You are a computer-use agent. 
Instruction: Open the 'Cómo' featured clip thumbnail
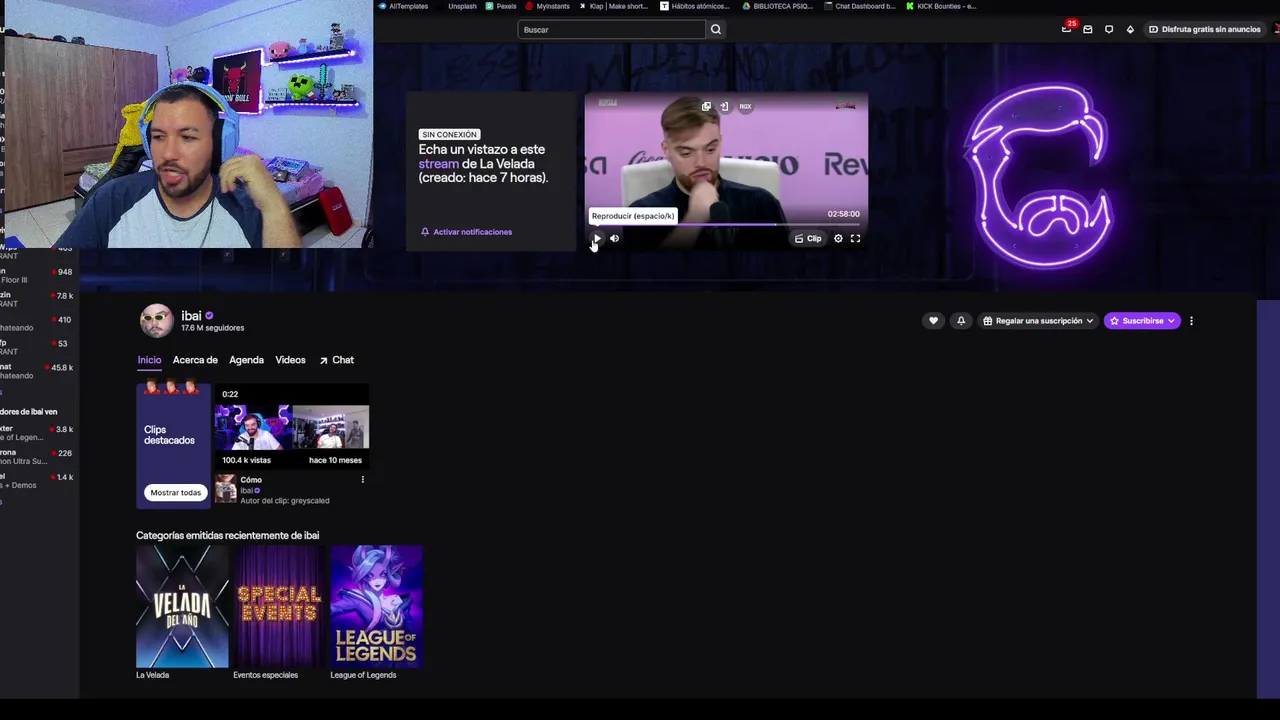point(291,427)
